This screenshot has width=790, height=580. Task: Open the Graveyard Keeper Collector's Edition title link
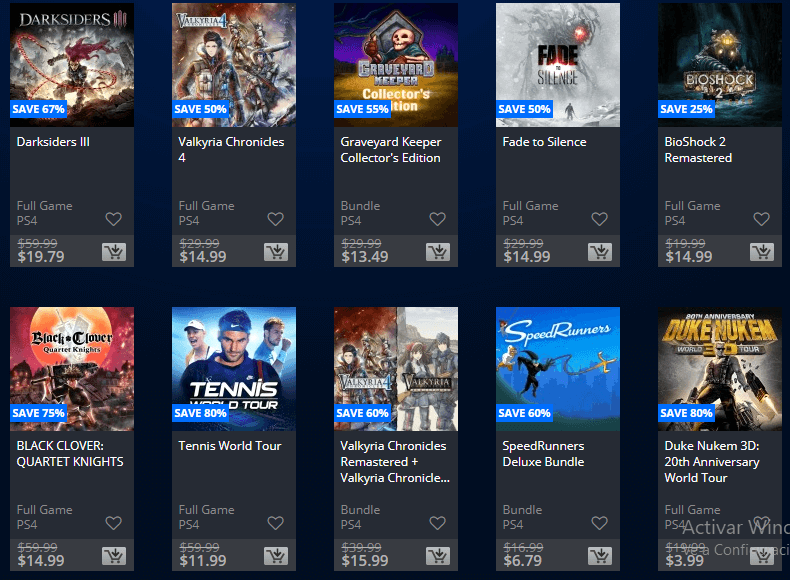click(390, 150)
